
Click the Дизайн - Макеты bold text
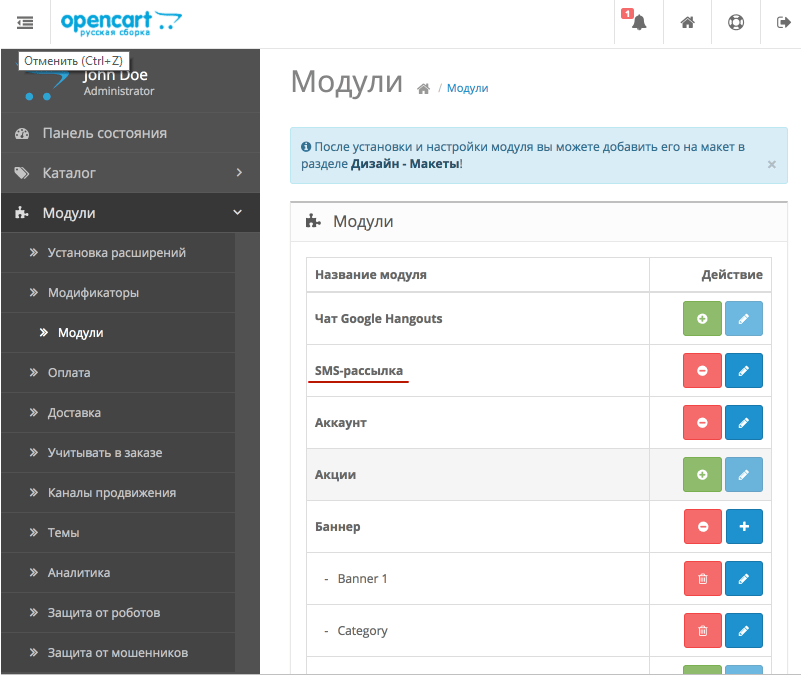pyautogui.click(x=405, y=164)
